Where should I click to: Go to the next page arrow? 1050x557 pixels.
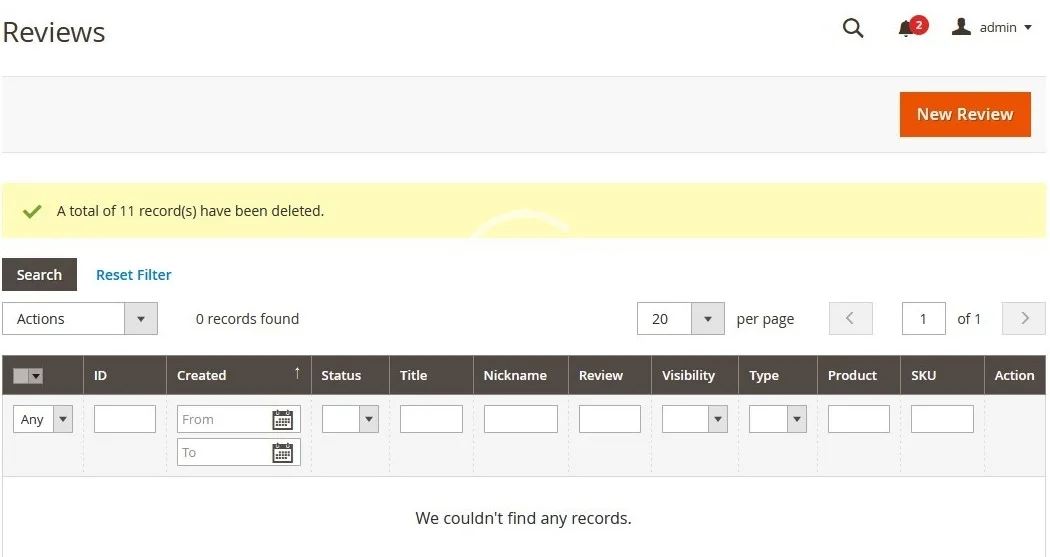coord(1023,319)
